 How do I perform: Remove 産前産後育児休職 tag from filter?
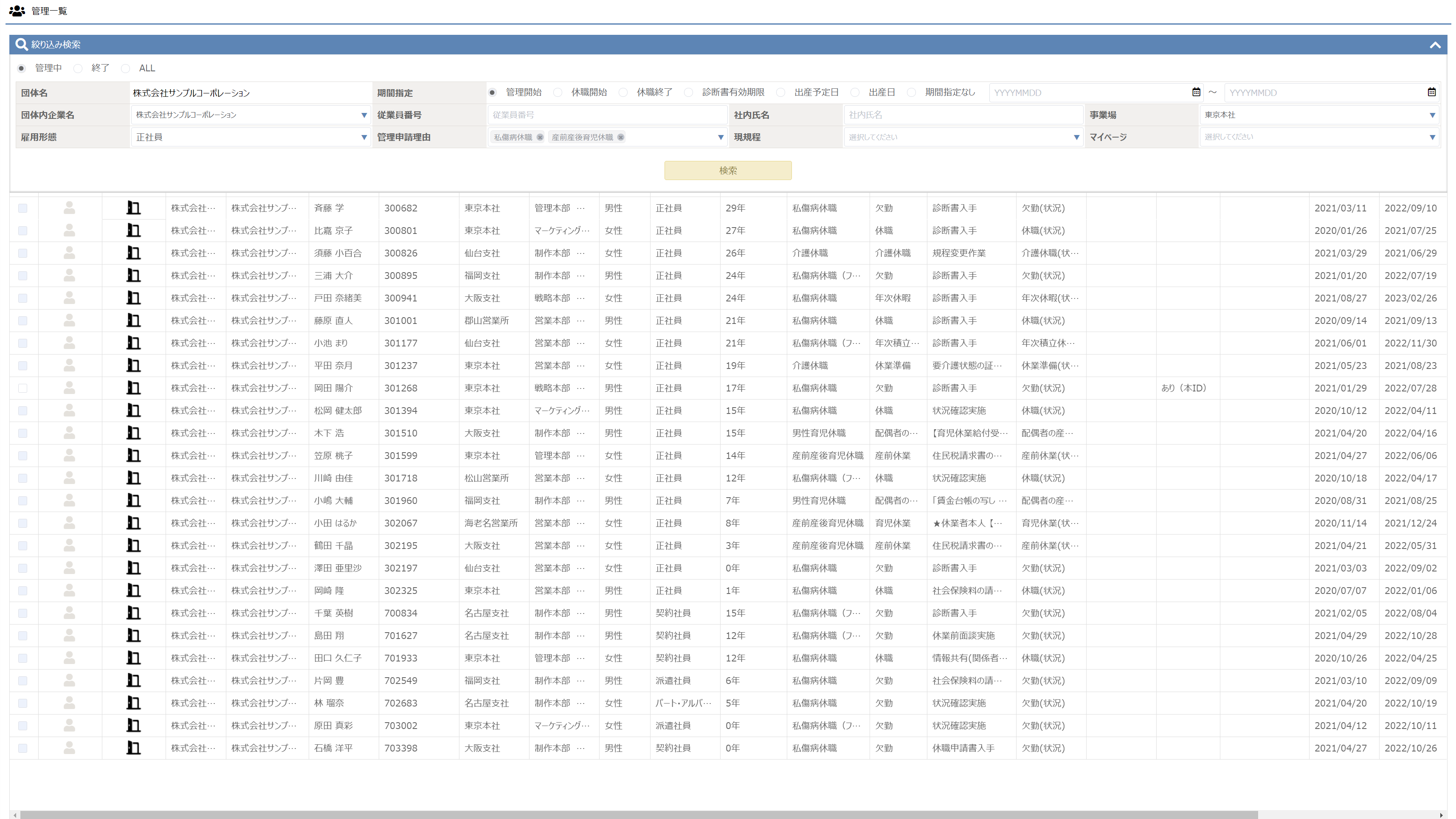pyautogui.click(x=621, y=137)
